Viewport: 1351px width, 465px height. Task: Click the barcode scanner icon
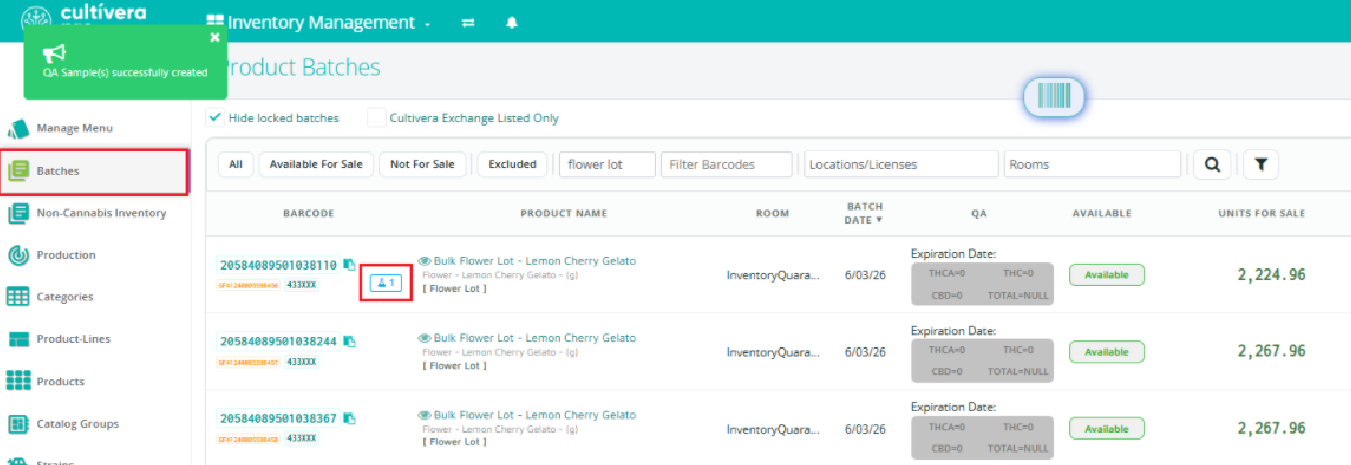1053,97
